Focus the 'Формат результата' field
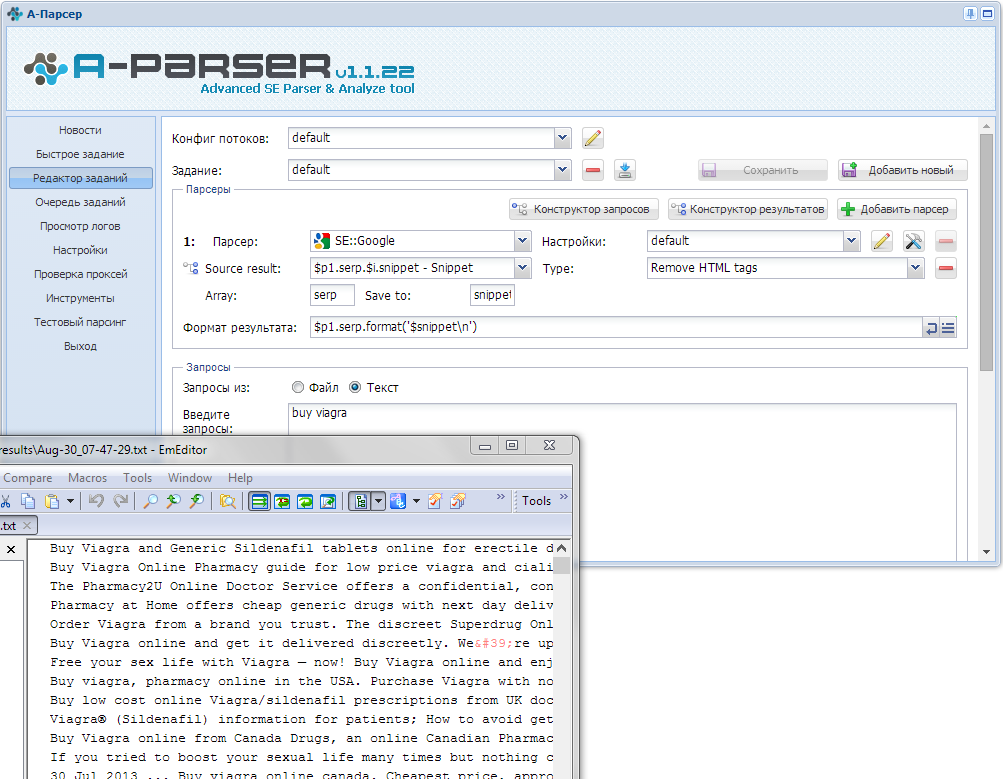 (616, 327)
